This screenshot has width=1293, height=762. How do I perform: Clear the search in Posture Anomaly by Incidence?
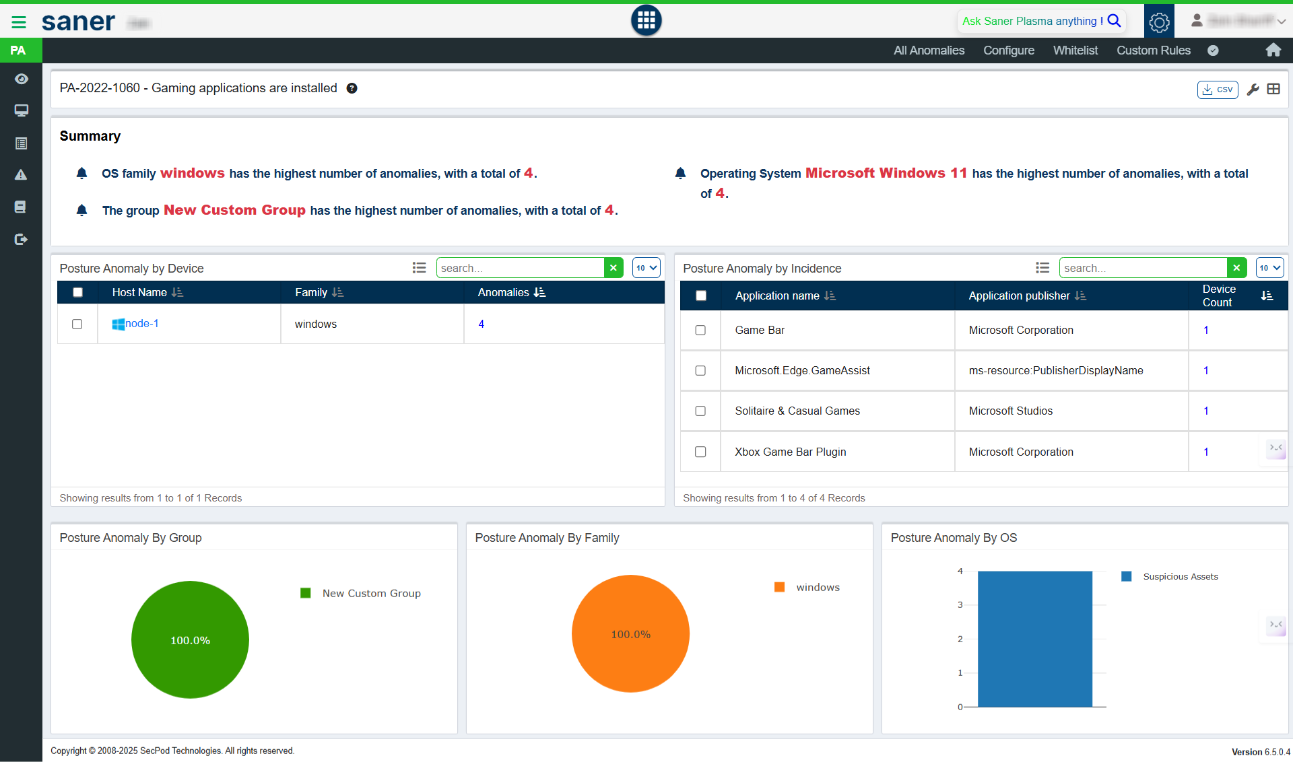(1237, 268)
